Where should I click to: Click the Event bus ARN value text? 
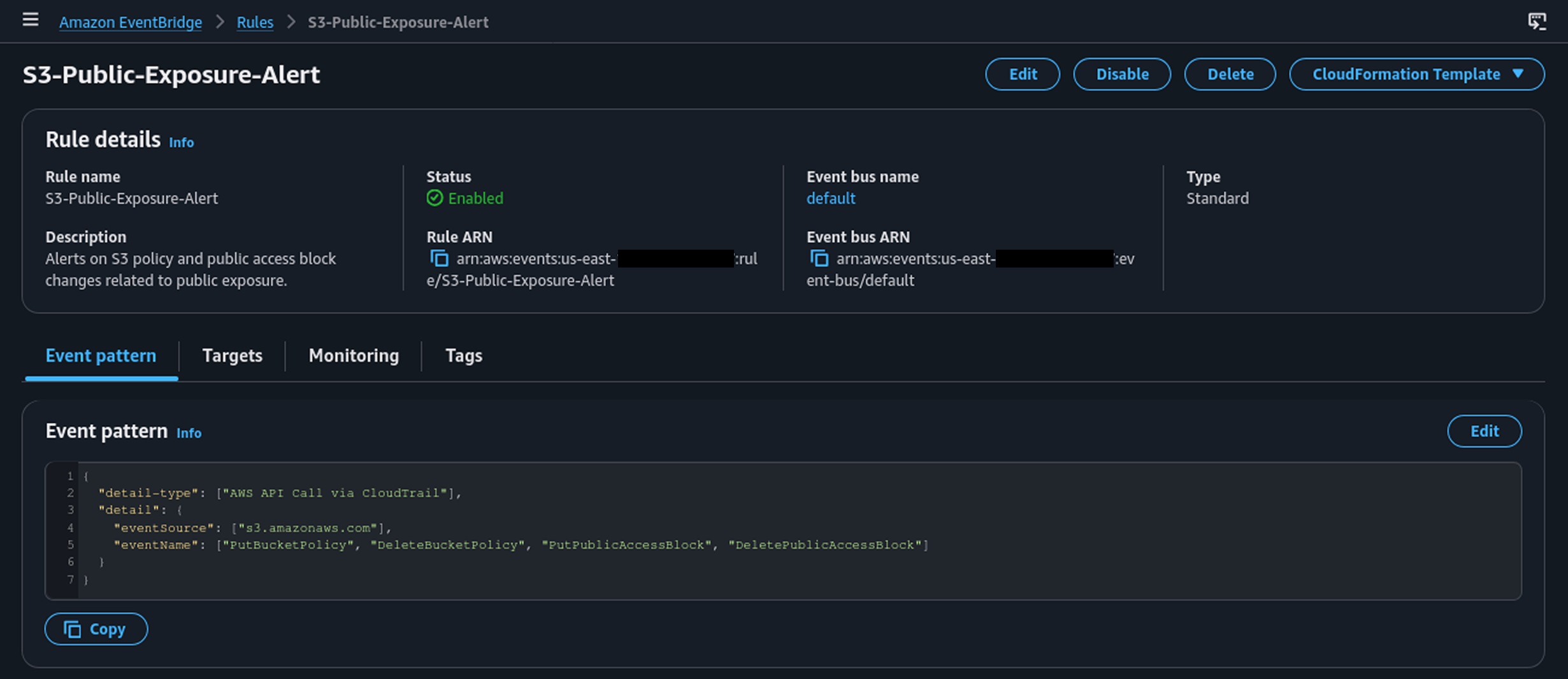pos(970,269)
